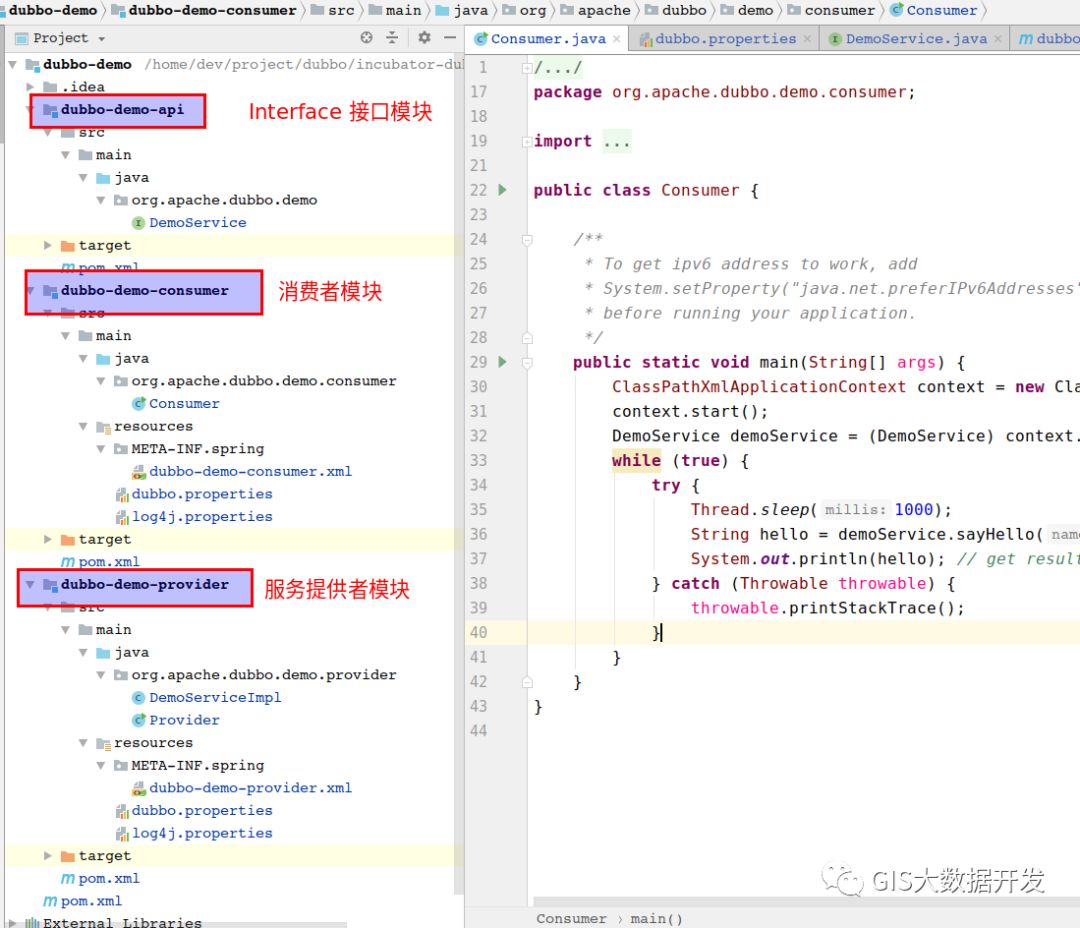
Task: Open DemoService interface in project tree
Action: point(197,223)
